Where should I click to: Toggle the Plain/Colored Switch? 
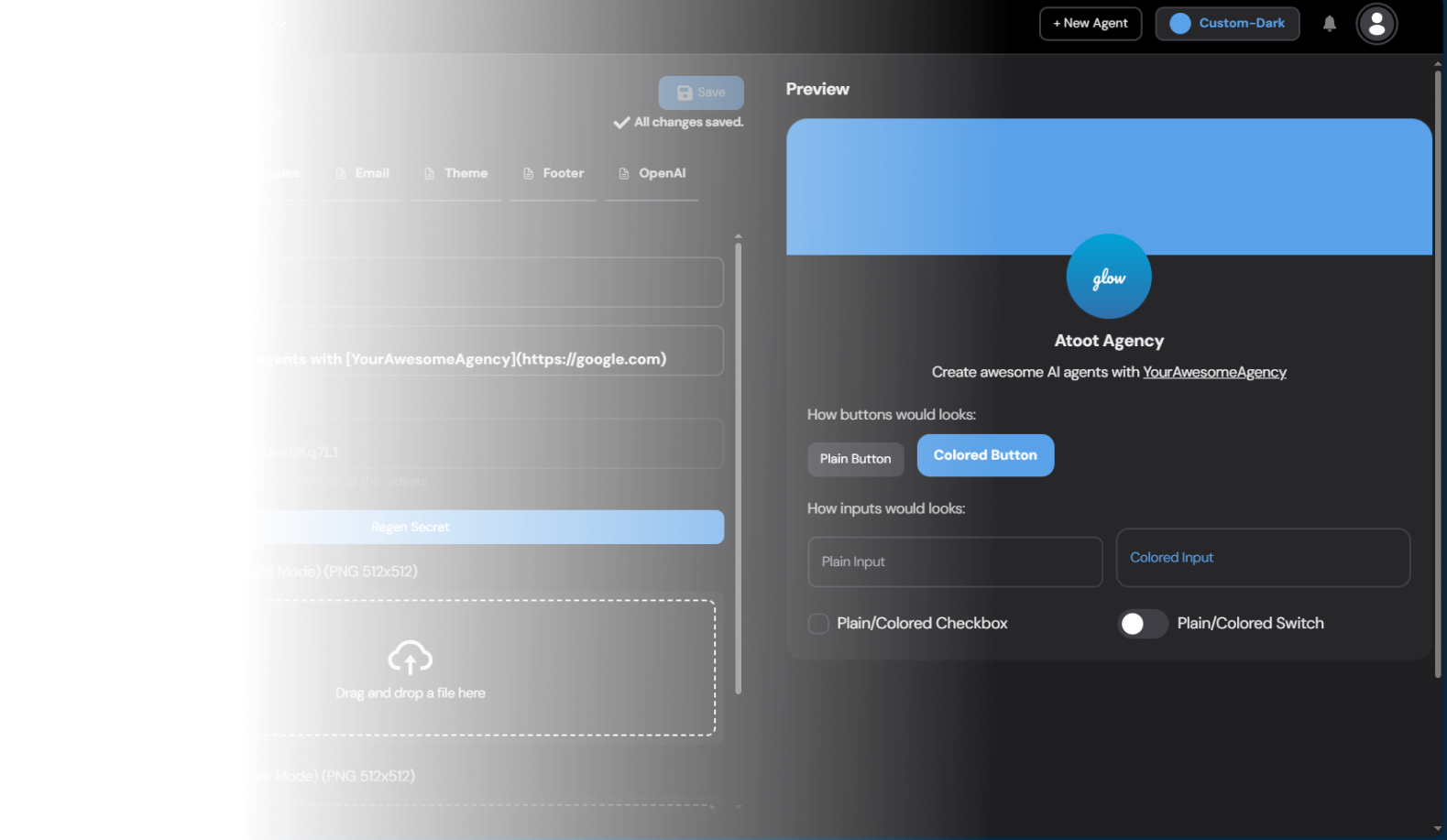[x=1142, y=624]
